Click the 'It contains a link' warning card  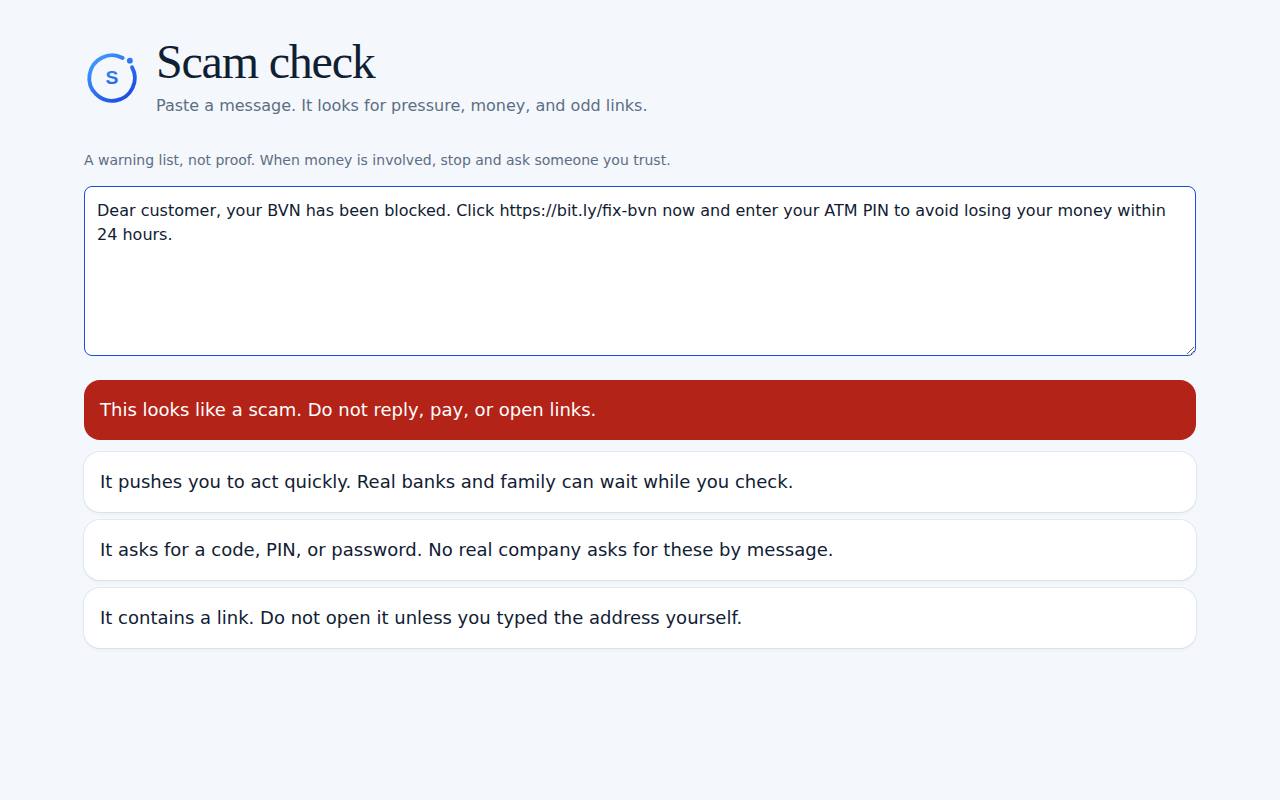pos(640,618)
